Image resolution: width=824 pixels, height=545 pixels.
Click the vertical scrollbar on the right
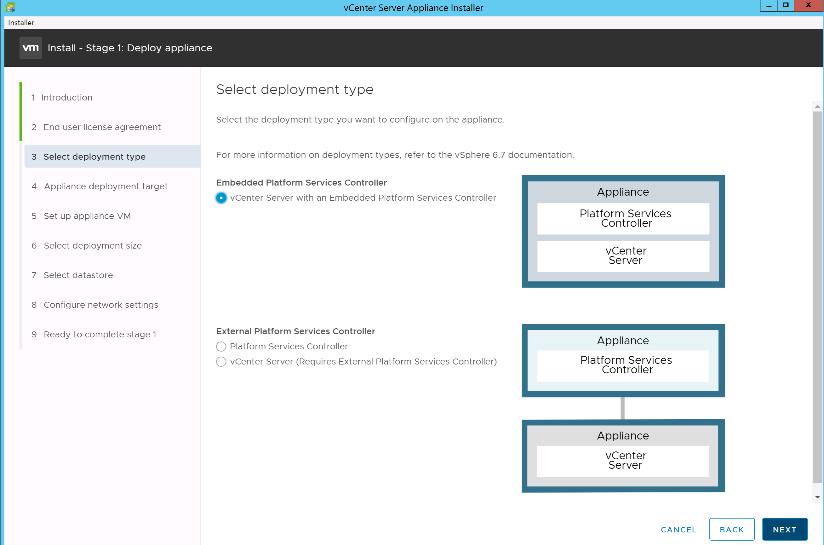pos(817,300)
